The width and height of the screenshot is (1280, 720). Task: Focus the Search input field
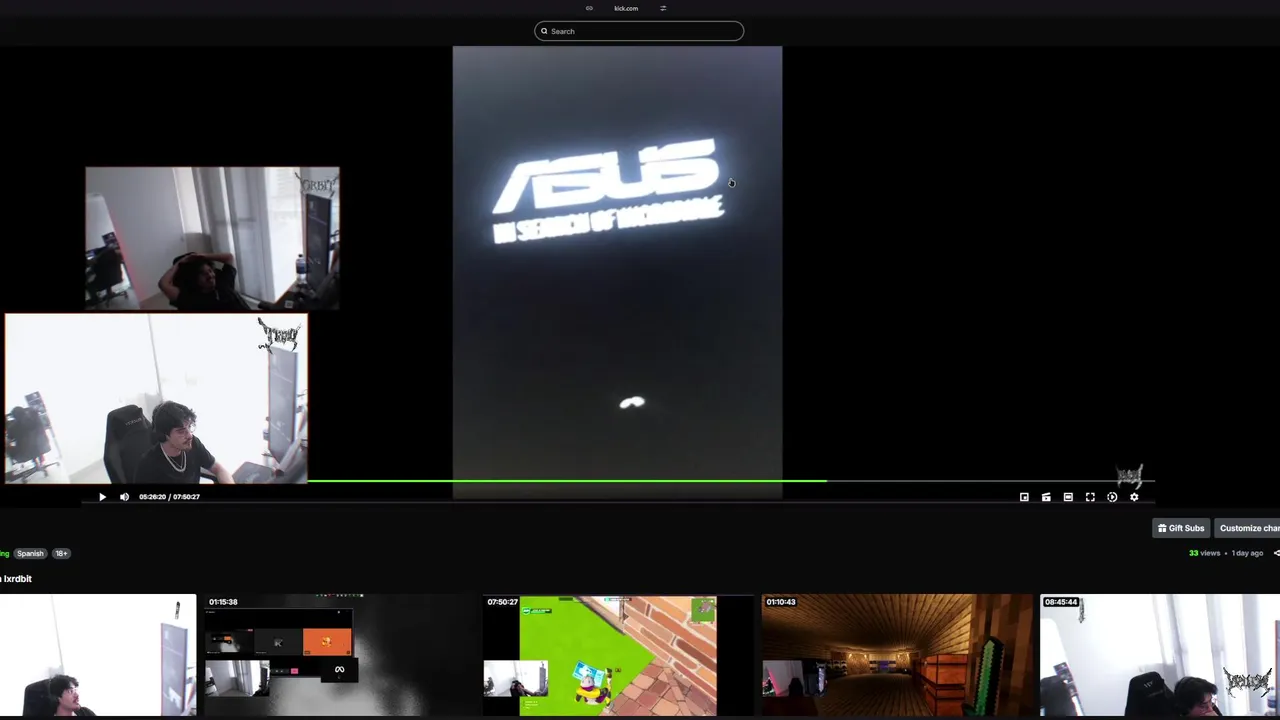(639, 31)
